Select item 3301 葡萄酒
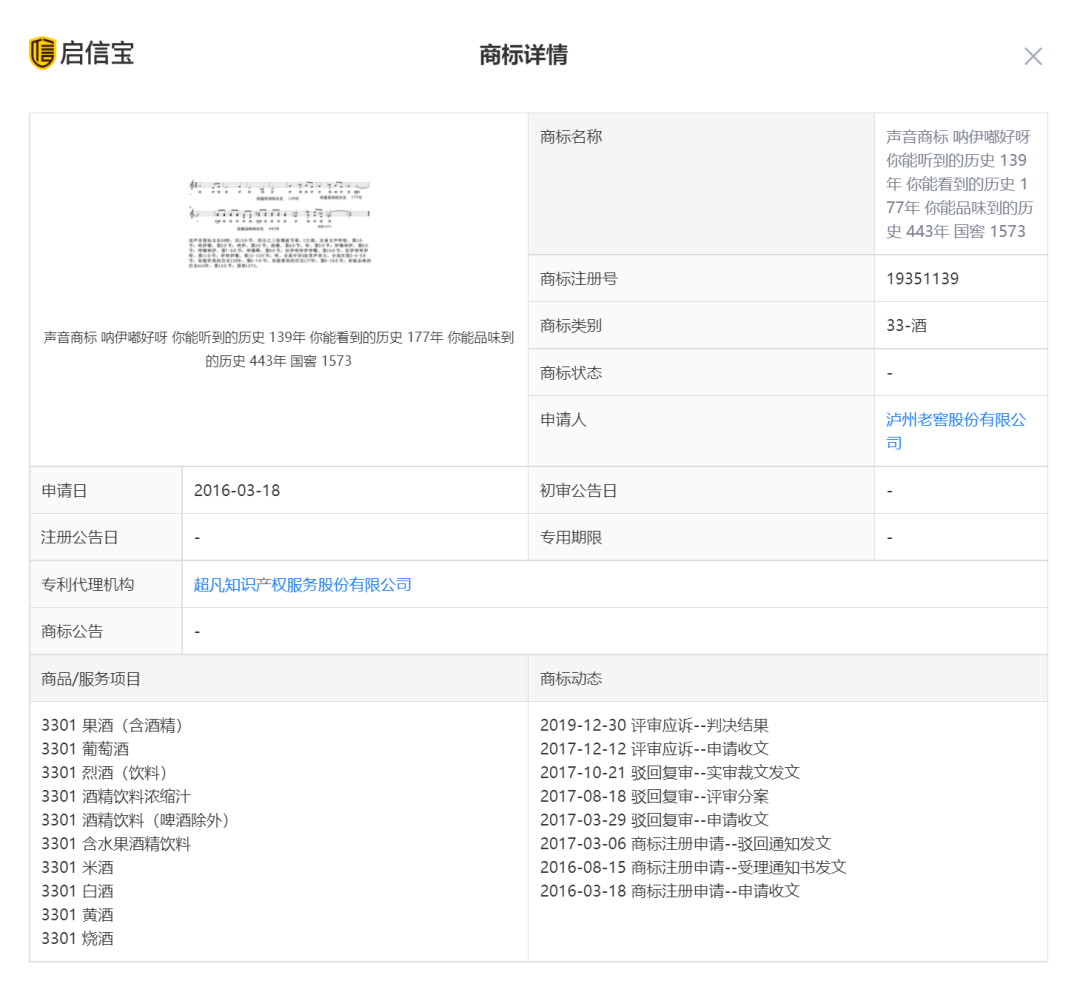Viewport: 1080px width, 998px height. point(85,749)
